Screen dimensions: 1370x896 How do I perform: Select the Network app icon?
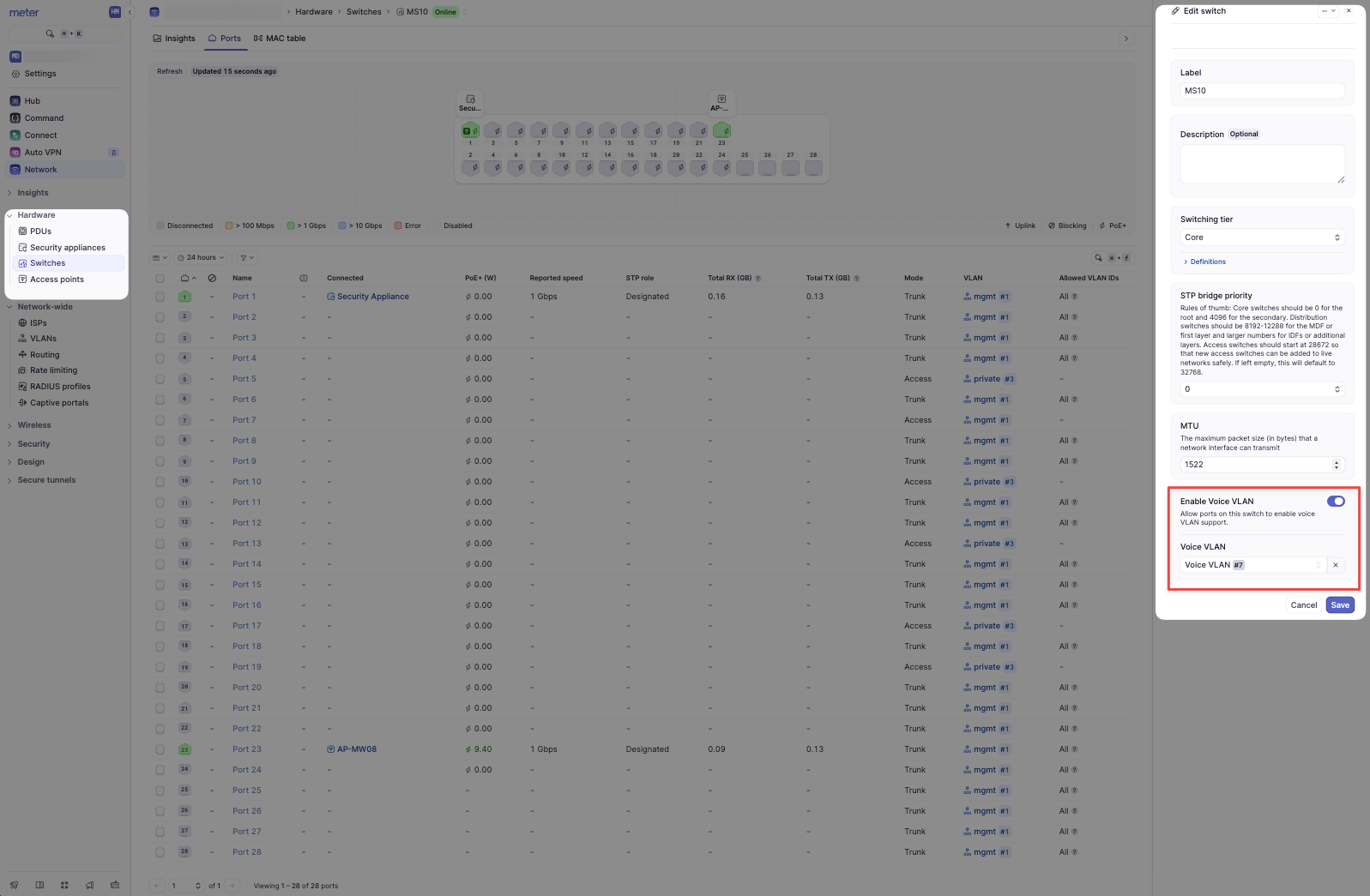coord(15,170)
